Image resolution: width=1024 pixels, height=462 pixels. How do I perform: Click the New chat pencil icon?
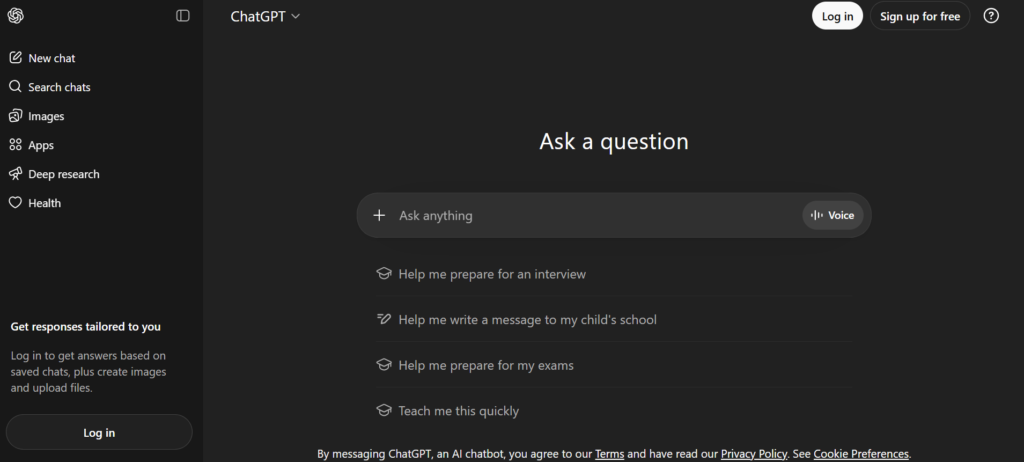[15, 58]
